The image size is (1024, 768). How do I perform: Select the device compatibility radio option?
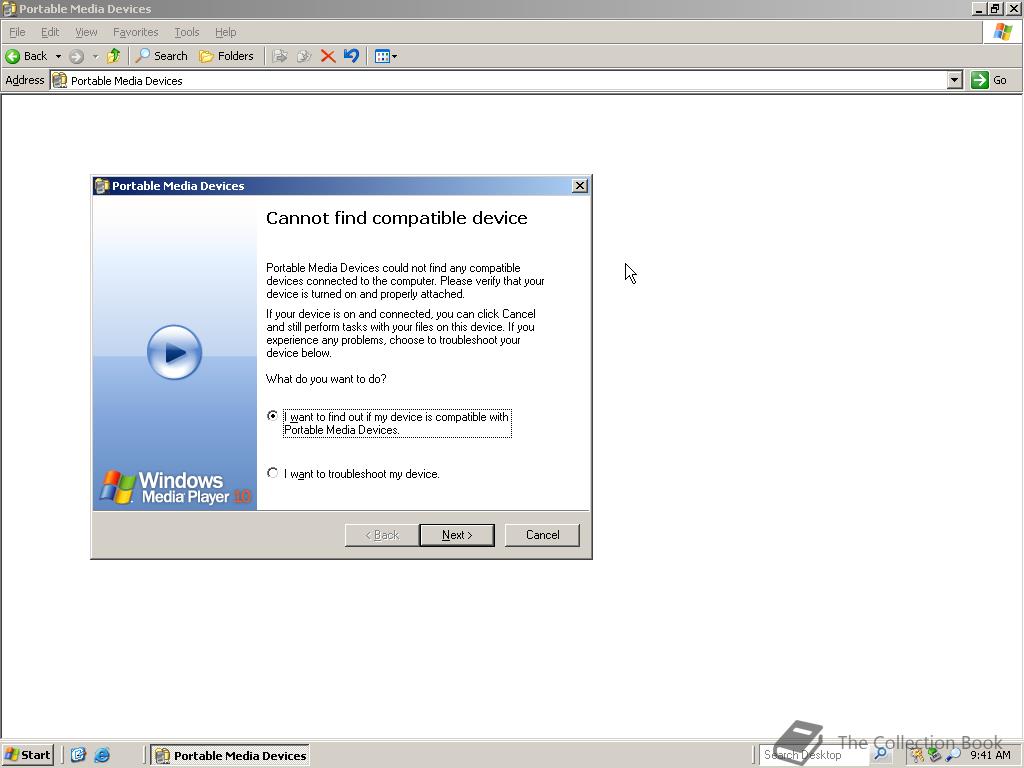(272, 415)
